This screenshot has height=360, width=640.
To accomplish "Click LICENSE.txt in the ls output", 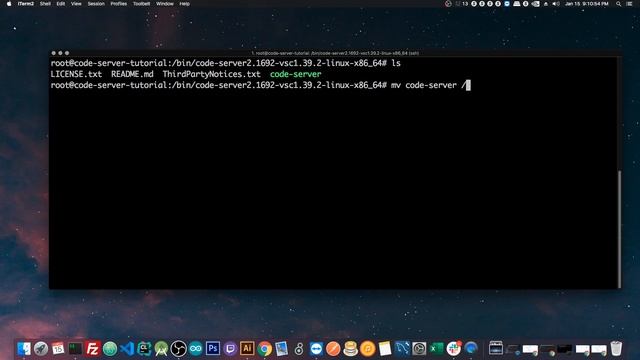I will (76, 74).
